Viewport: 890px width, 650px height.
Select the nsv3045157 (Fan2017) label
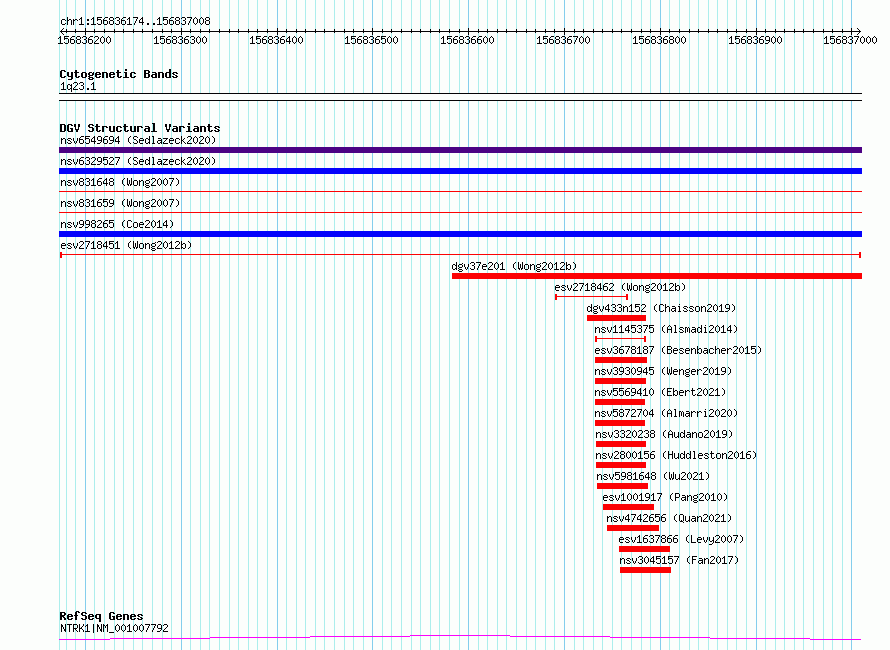pos(679,560)
